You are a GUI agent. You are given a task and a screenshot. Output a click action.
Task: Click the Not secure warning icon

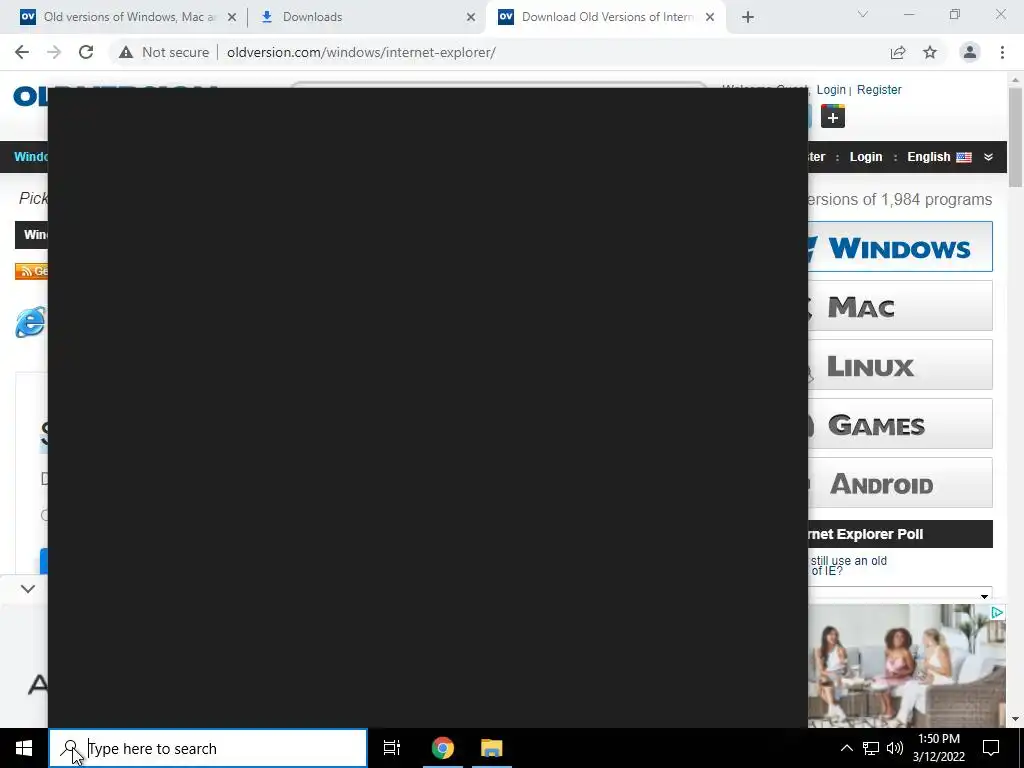point(126,52)
